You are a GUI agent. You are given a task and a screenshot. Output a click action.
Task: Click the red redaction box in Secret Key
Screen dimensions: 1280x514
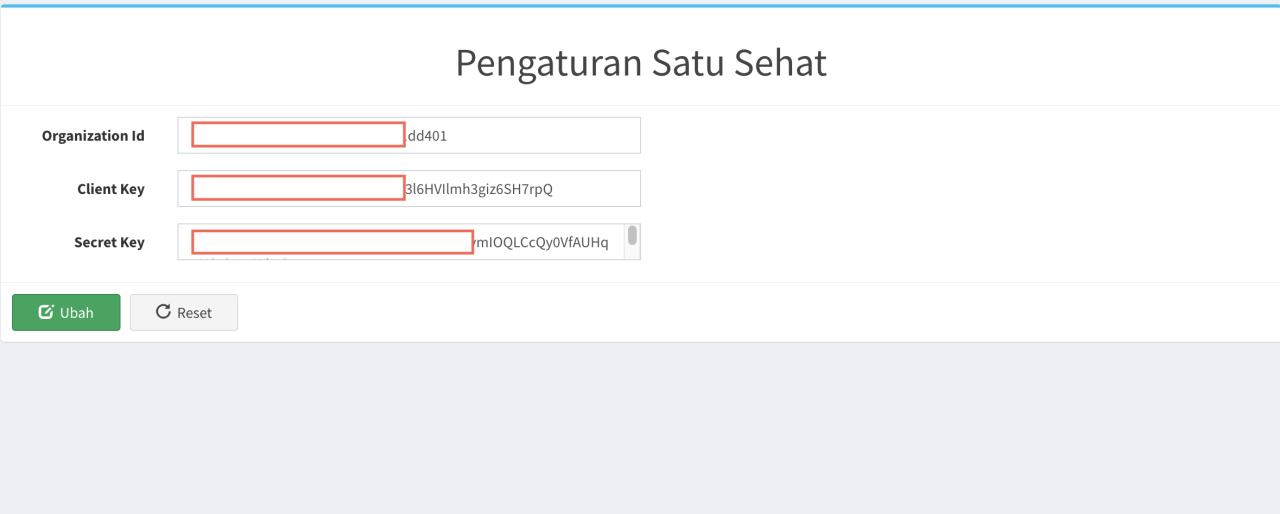pyautogui.click(x=332, y=242)
